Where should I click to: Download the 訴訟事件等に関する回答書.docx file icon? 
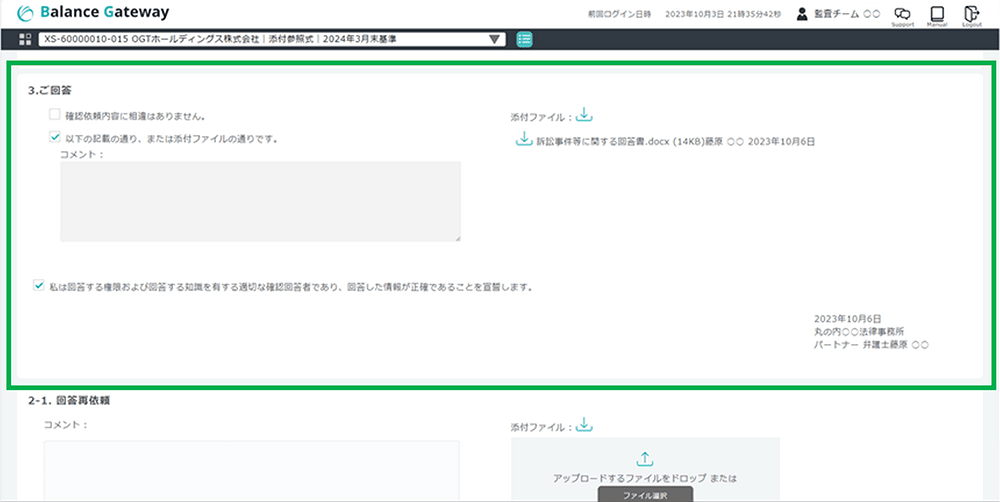click(x=522, y=140)
